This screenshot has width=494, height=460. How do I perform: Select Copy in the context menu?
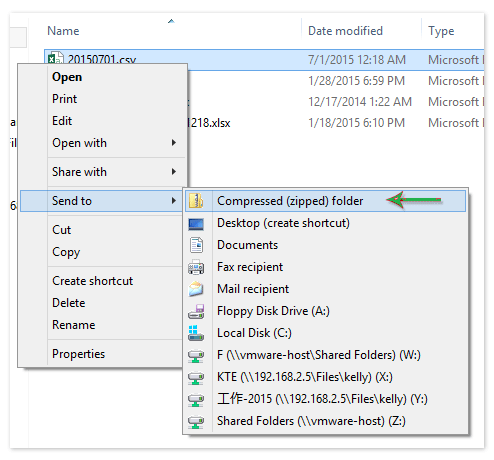[66, 252]
